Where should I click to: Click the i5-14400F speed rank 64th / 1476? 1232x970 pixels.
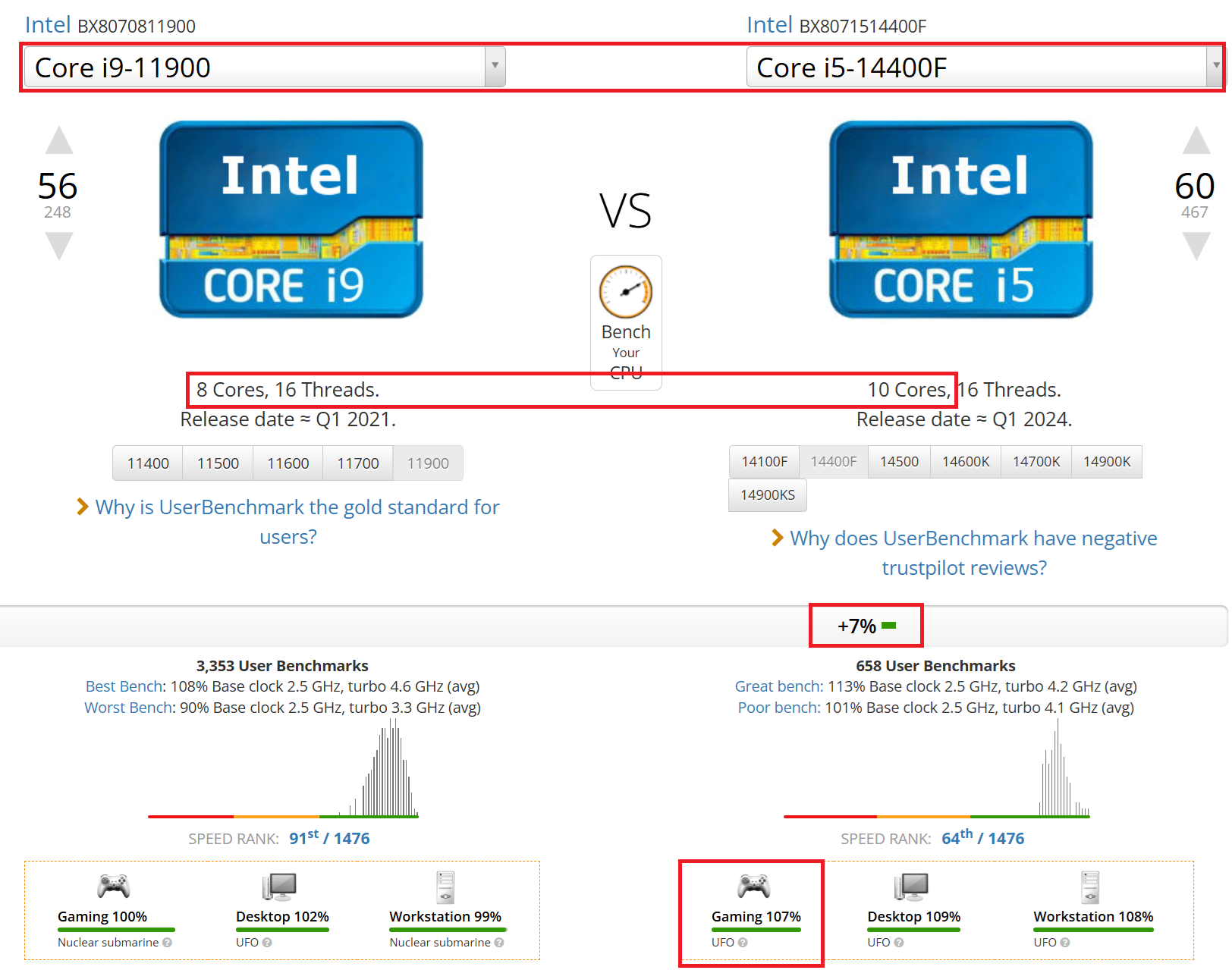pyautogui.click(x=983, y=838)
